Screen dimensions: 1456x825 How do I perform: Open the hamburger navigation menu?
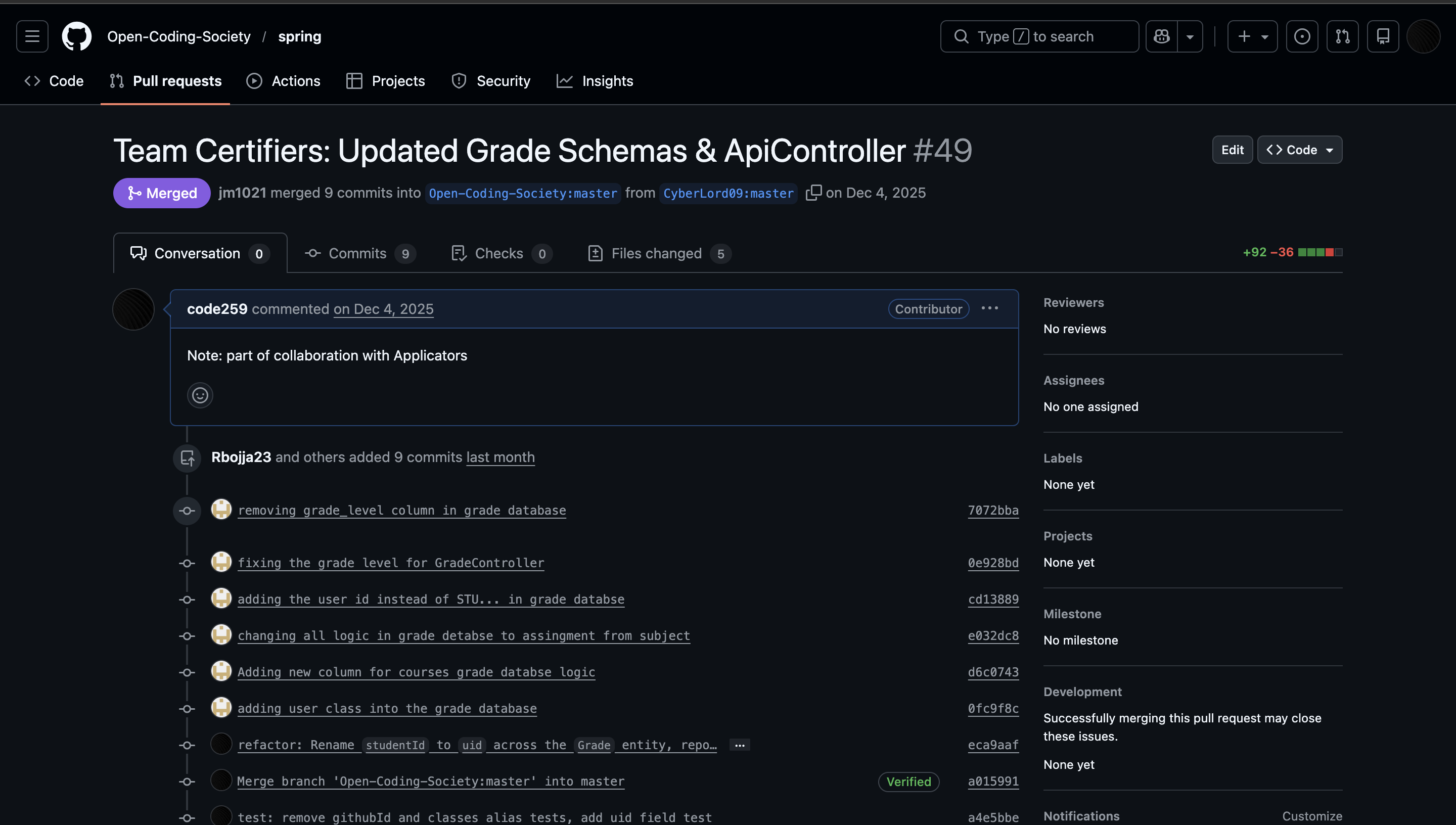[x=32, y=36]
